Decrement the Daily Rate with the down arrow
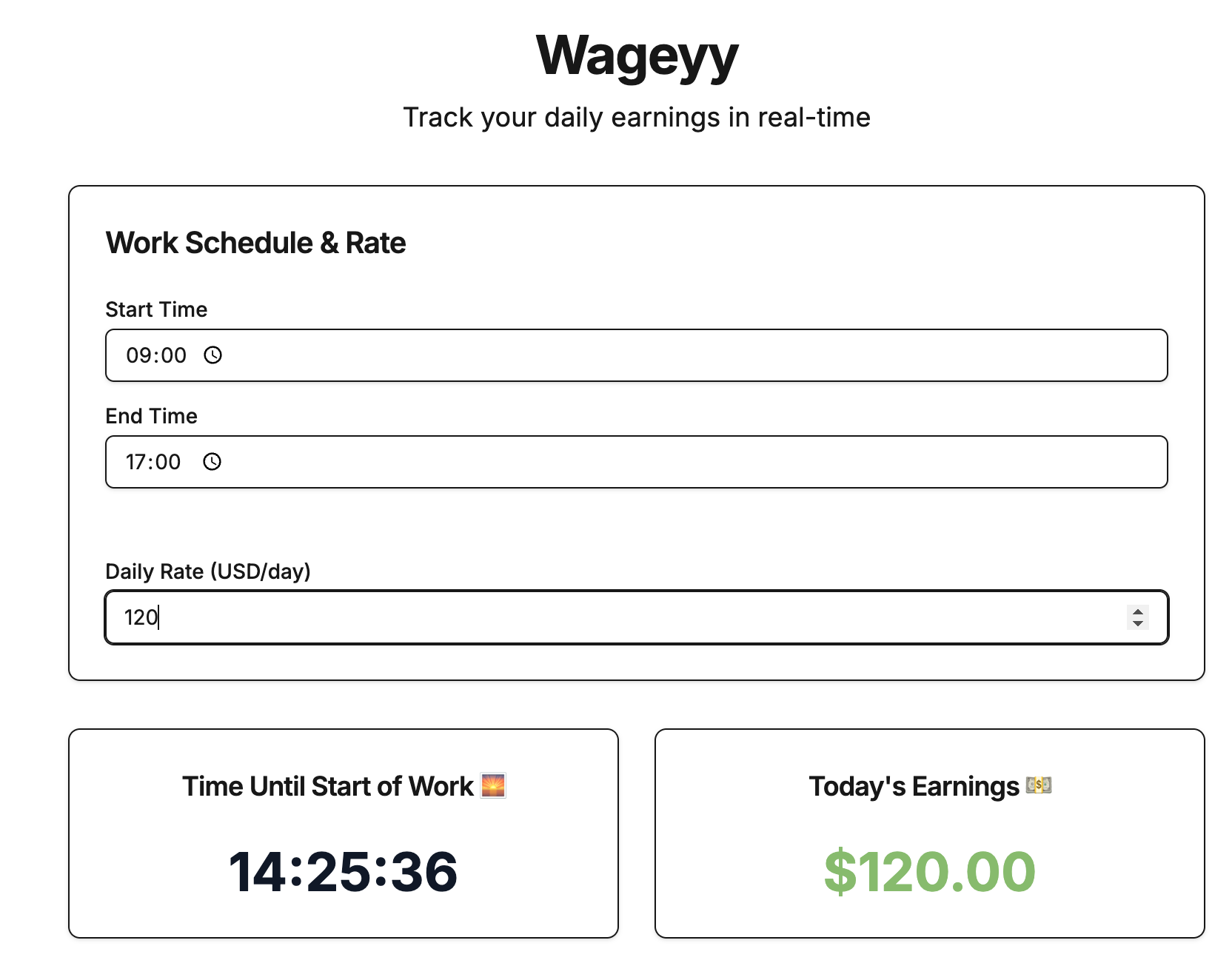 pyautogui.click(x=1138, y=622)
